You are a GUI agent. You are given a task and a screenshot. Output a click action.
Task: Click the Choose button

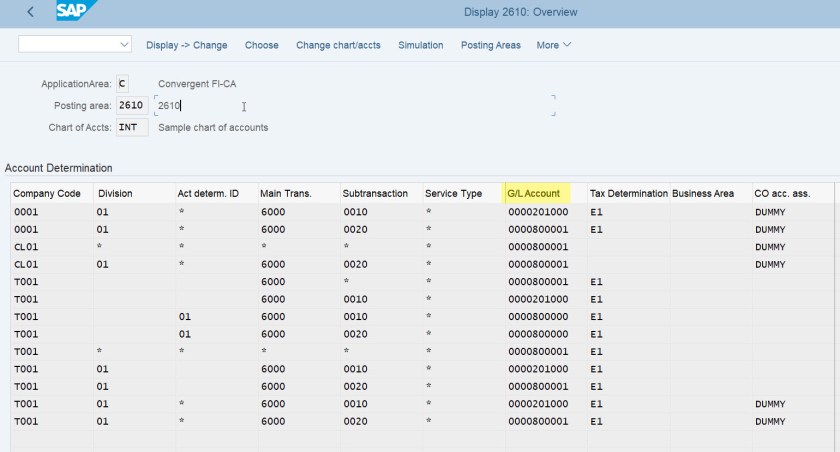(x=262, y=45)
